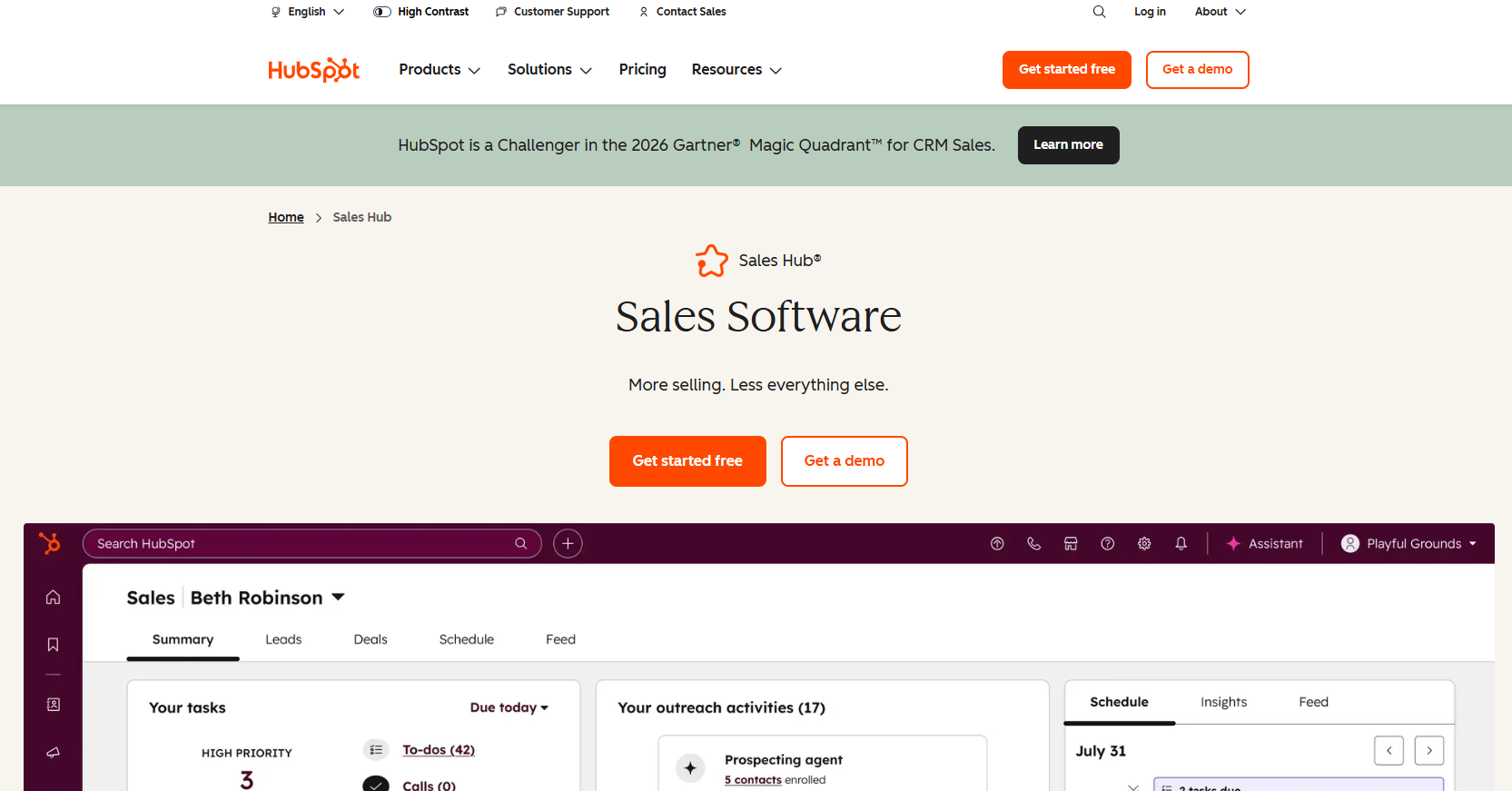Switch to the Deals tab
The width and height of the screenshot is (1512, 791).
pyautogui.click(x=371, y=639)
